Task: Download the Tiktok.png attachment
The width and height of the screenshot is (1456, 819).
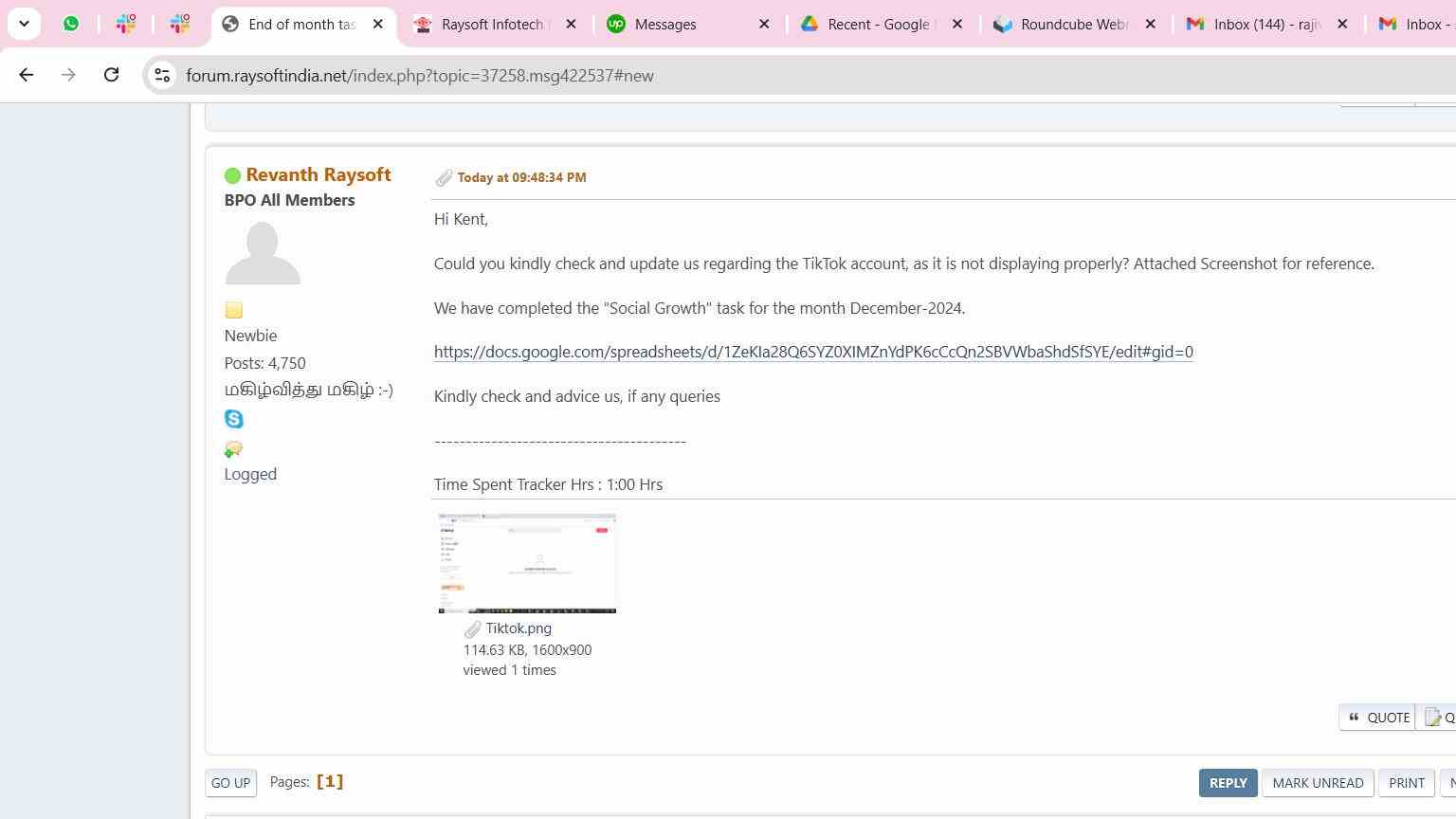Action: click(519, 628)
